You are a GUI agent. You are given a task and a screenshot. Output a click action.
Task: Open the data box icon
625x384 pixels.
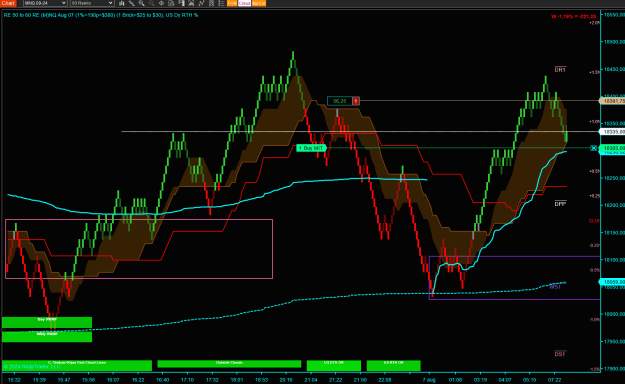tap(171, 3)
